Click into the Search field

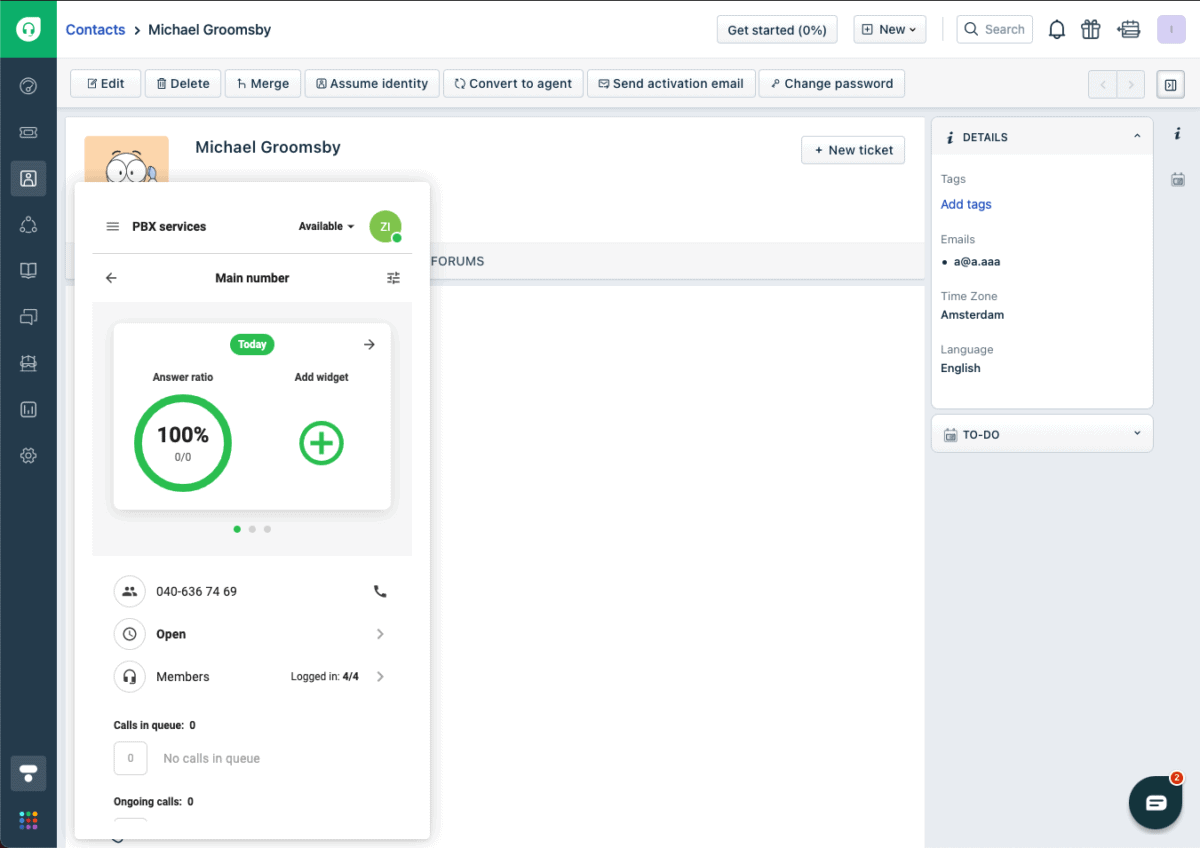coord(994,30)
